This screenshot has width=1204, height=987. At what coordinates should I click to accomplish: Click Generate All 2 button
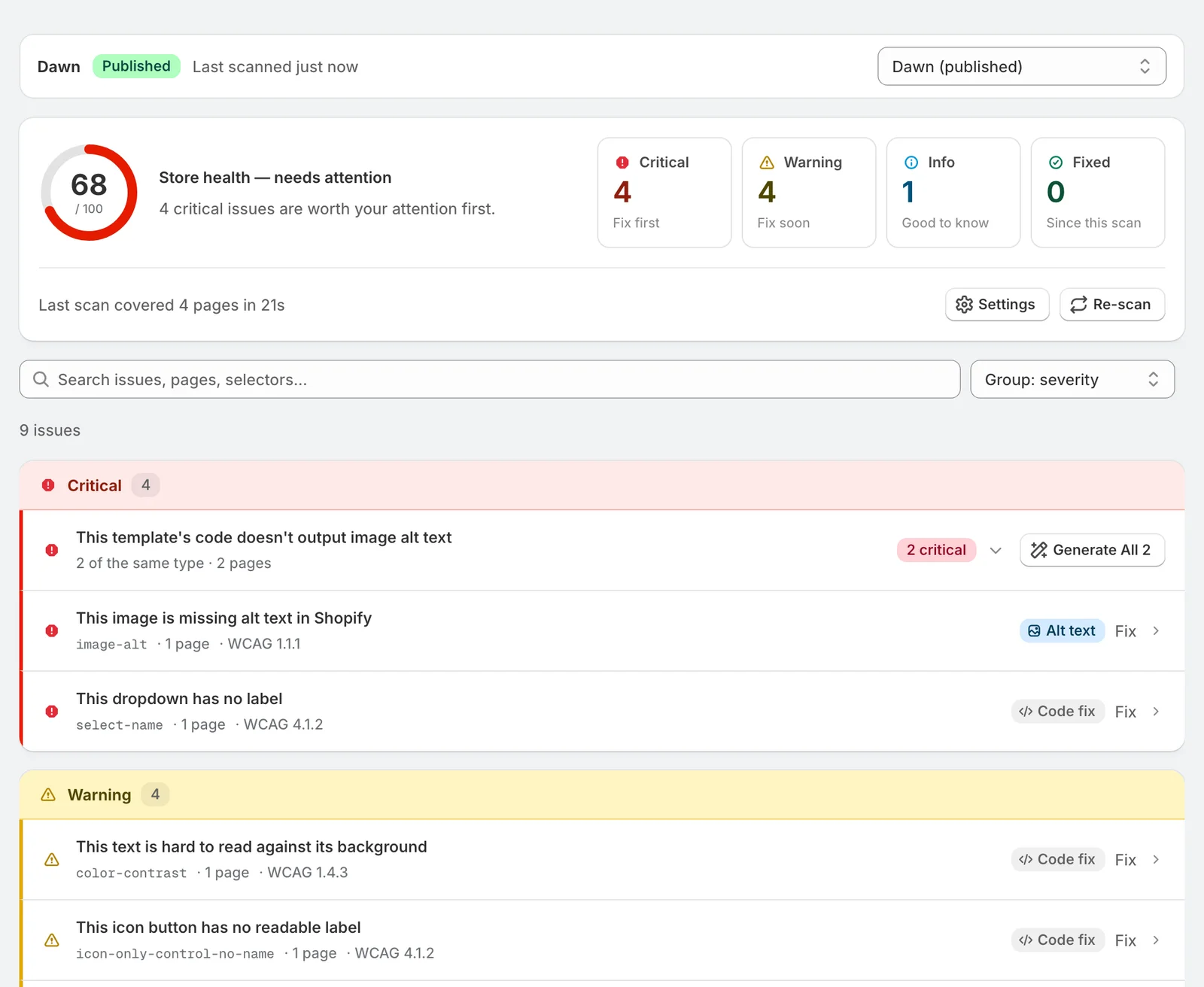coord(1092,550)
